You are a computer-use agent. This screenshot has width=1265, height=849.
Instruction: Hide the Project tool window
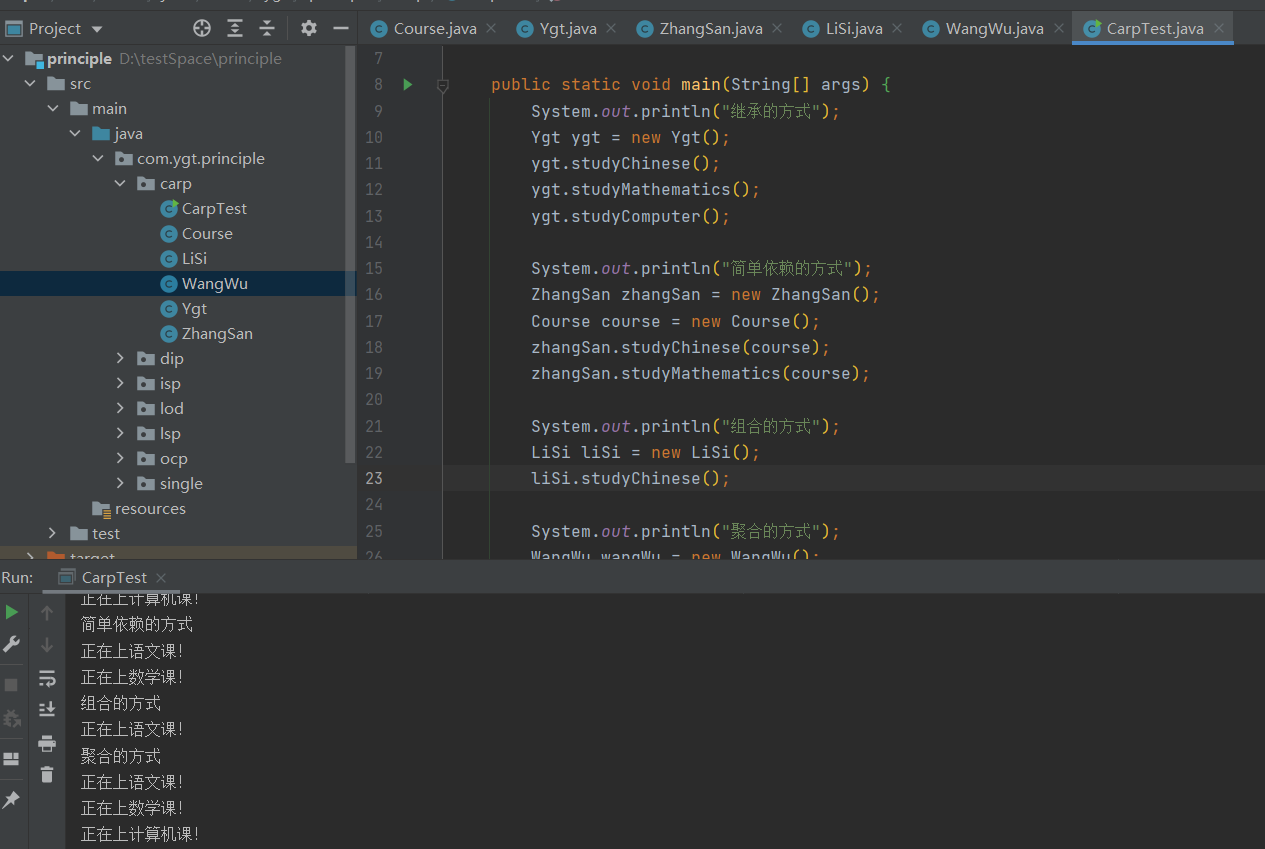pos(340,28)
